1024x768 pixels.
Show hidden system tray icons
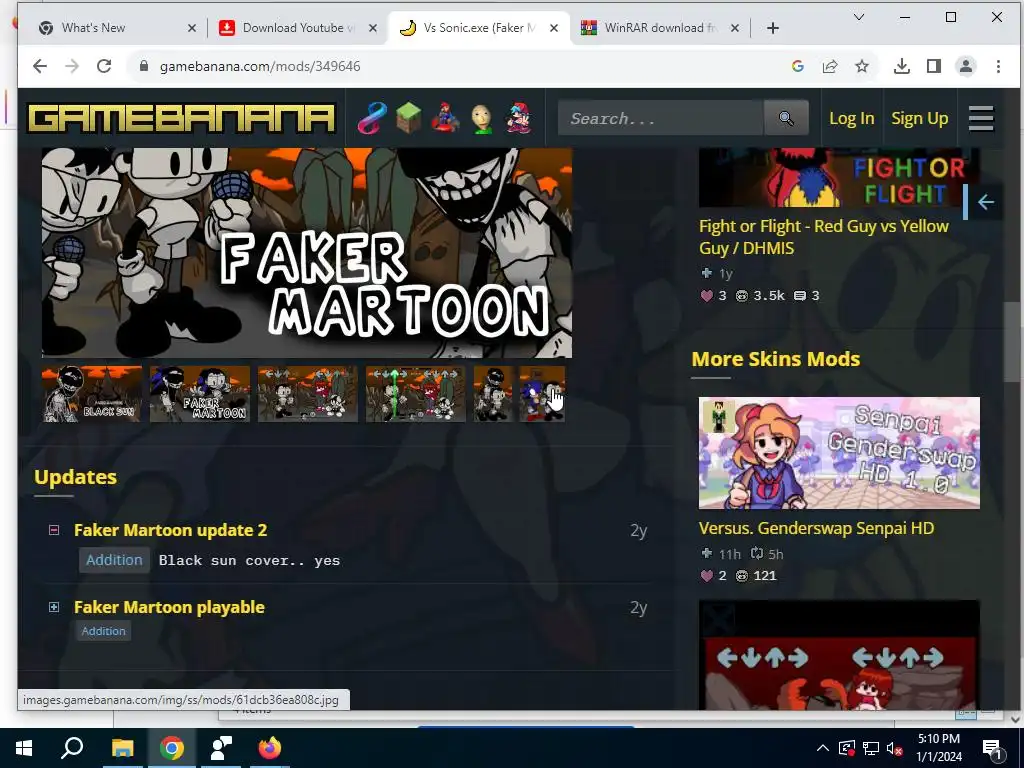coord(823,748)
